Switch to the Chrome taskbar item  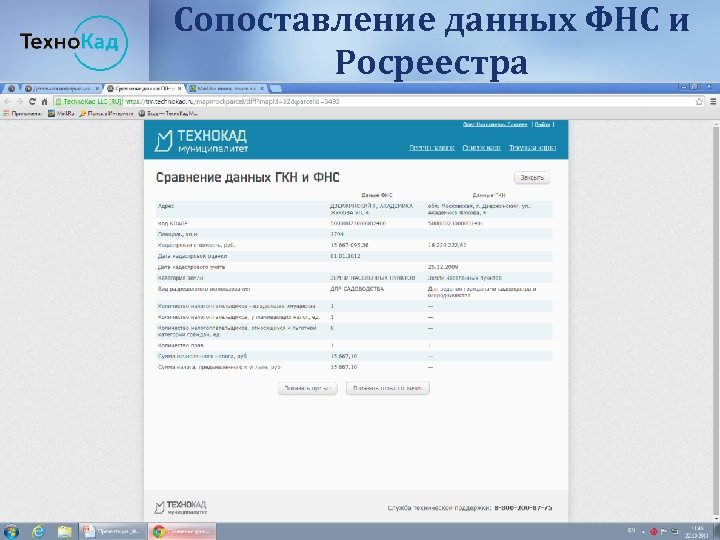pyautogui.click(x=182, y=531)
